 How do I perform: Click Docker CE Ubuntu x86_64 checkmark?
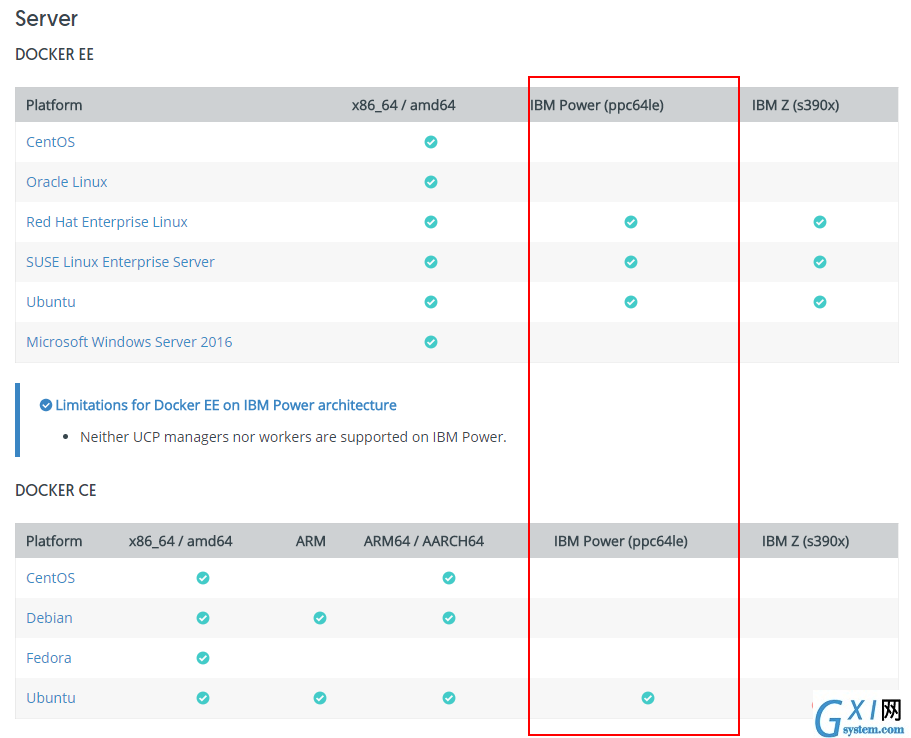[203, 698]
